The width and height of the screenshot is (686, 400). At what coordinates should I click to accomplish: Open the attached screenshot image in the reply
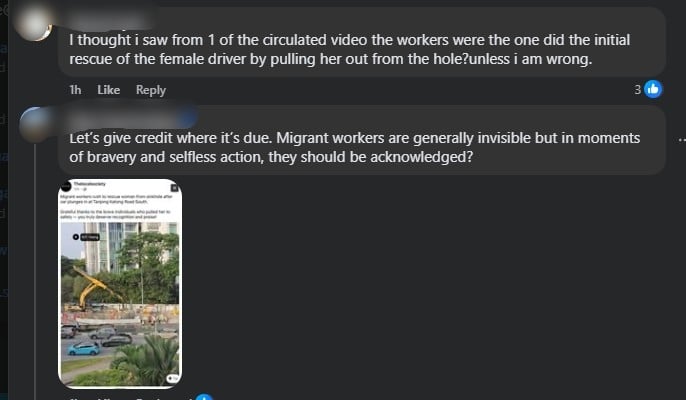tap(120, 284)
